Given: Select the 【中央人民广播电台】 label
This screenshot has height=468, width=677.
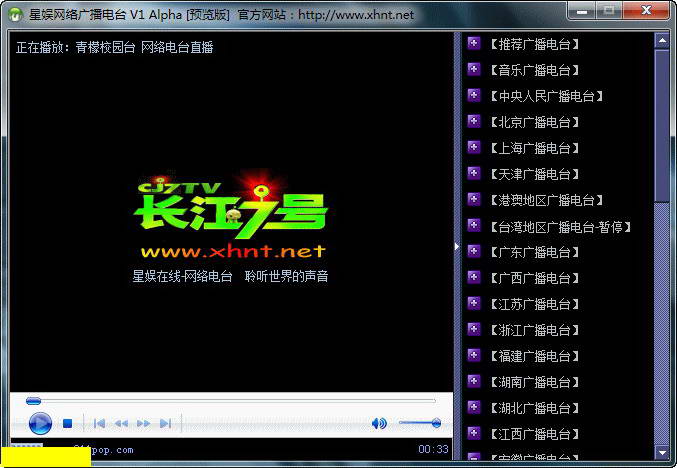Looking at the screenshot, I should (546, 96).
